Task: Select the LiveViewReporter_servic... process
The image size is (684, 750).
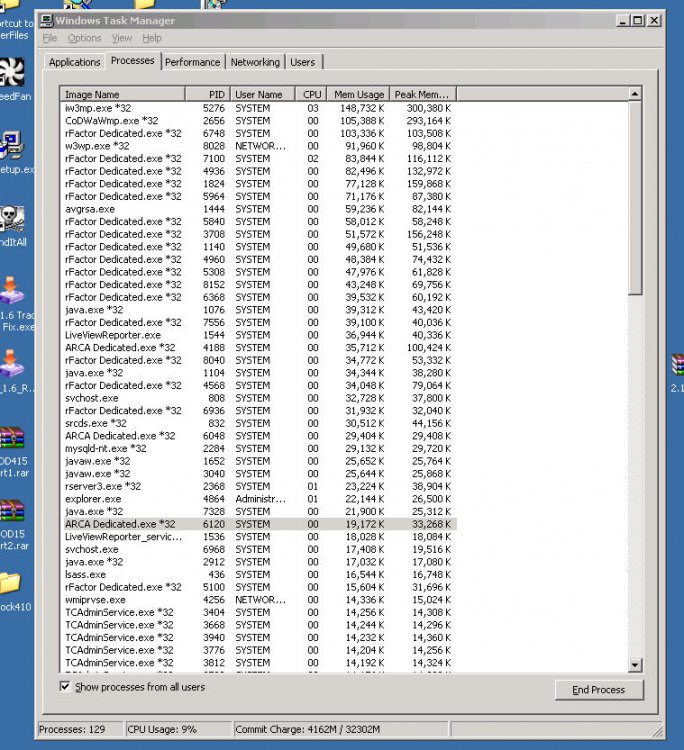Action: pyautogui.click(x=259, y=537)
